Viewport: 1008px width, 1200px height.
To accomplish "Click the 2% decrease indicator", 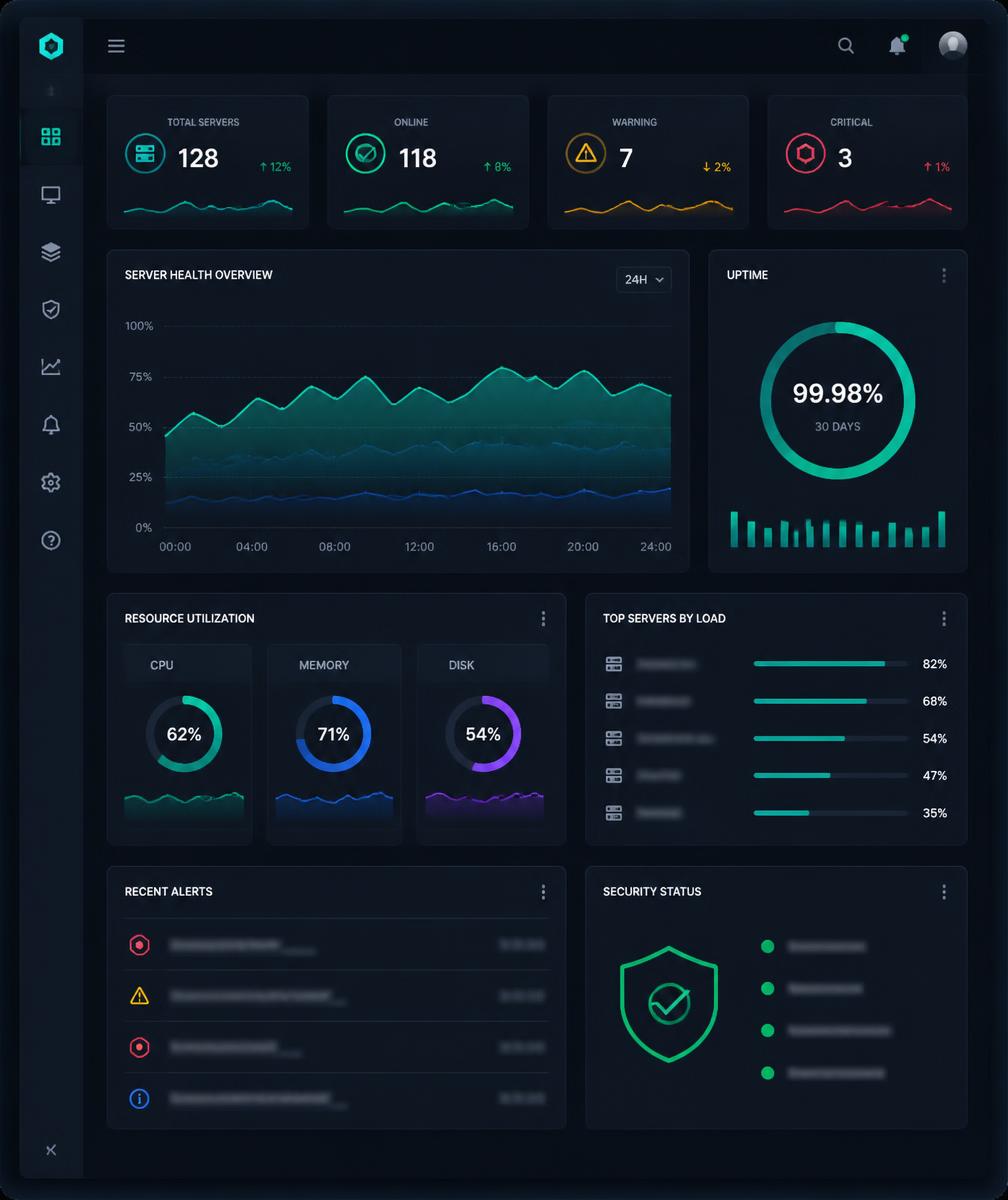I will [x=717, y=167].
